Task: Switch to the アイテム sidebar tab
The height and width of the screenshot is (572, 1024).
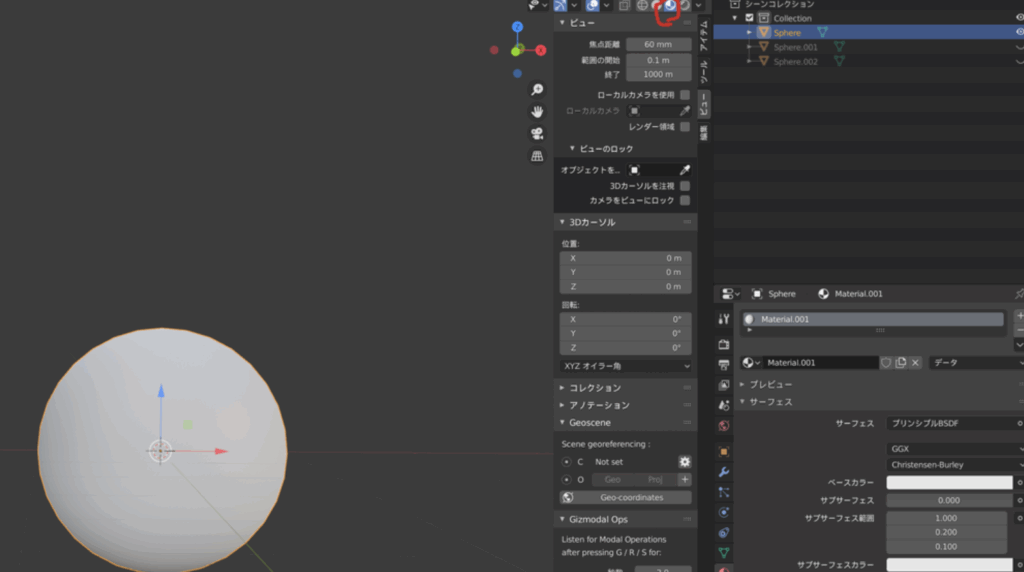Action: [703, 35]
